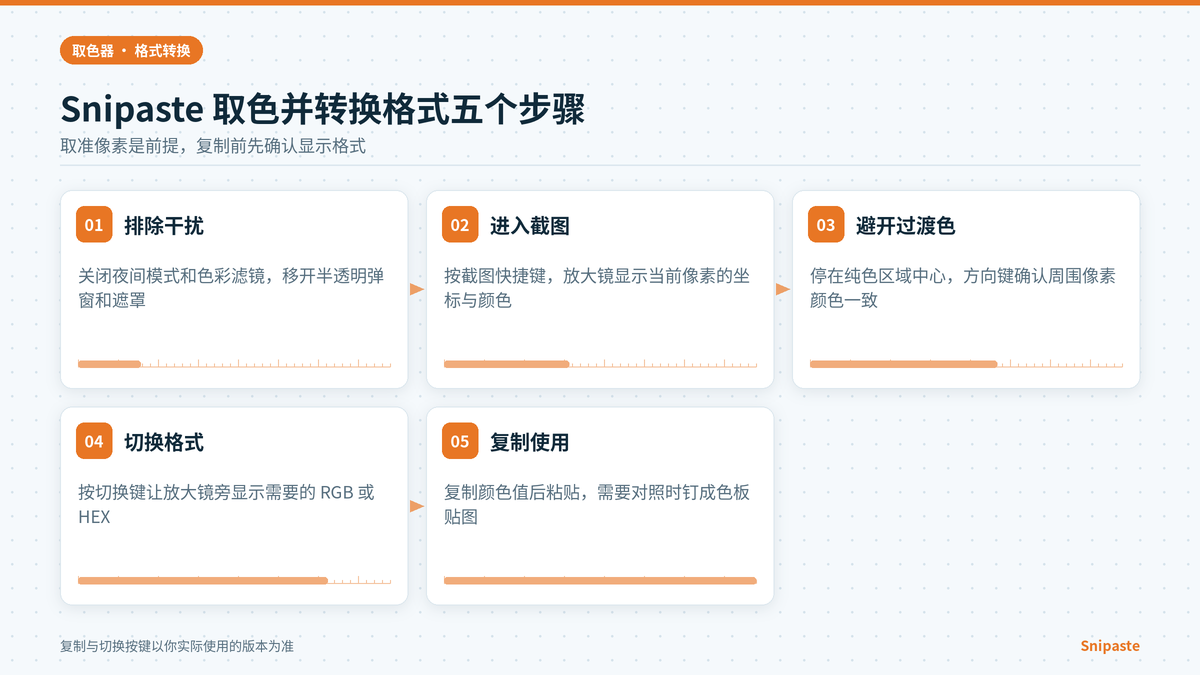
Task: Click the progress bar in the 排除干扰 card
Action: coord(234,364)
